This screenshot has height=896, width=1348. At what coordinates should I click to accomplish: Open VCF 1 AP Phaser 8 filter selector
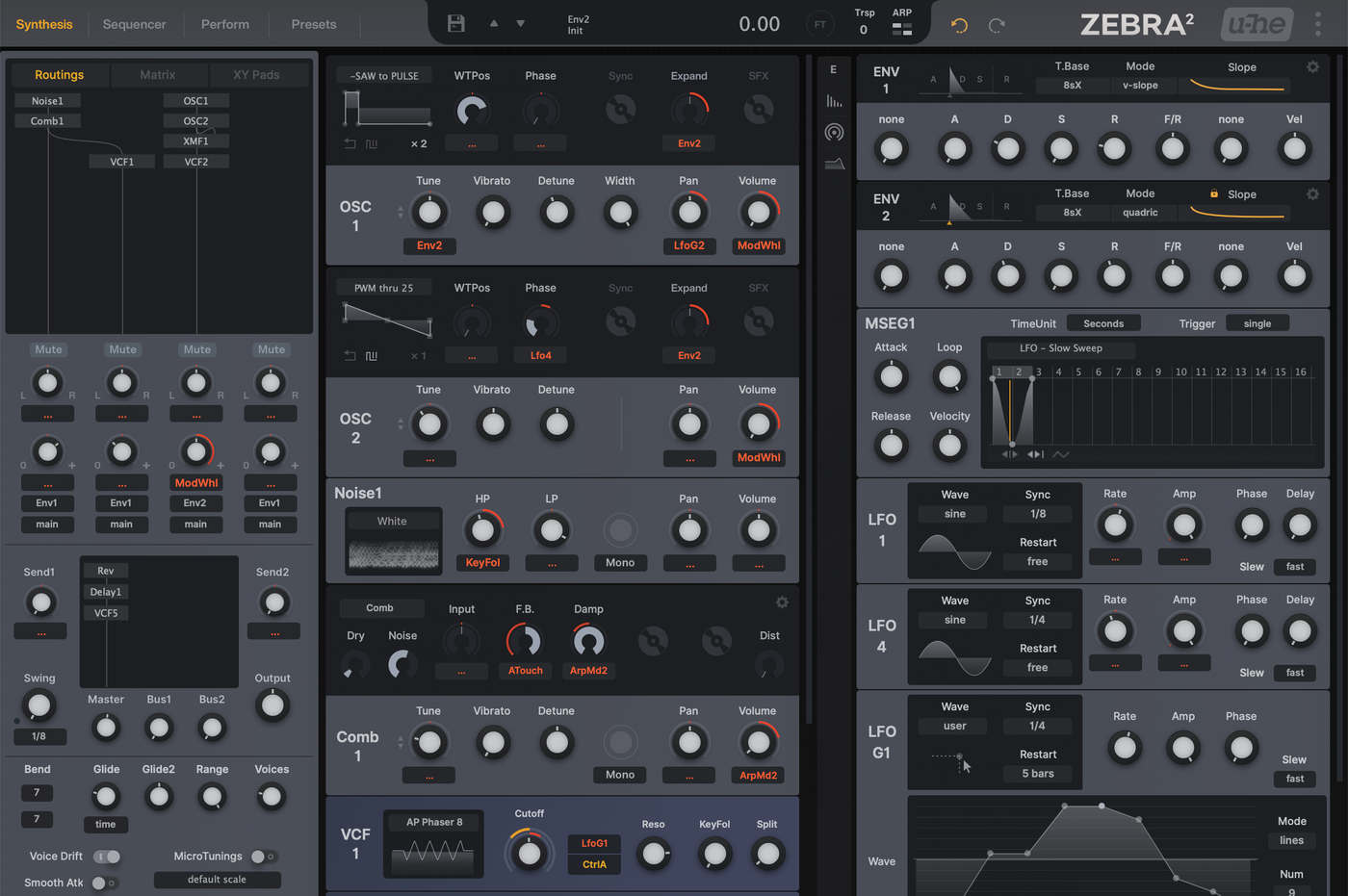434,822
